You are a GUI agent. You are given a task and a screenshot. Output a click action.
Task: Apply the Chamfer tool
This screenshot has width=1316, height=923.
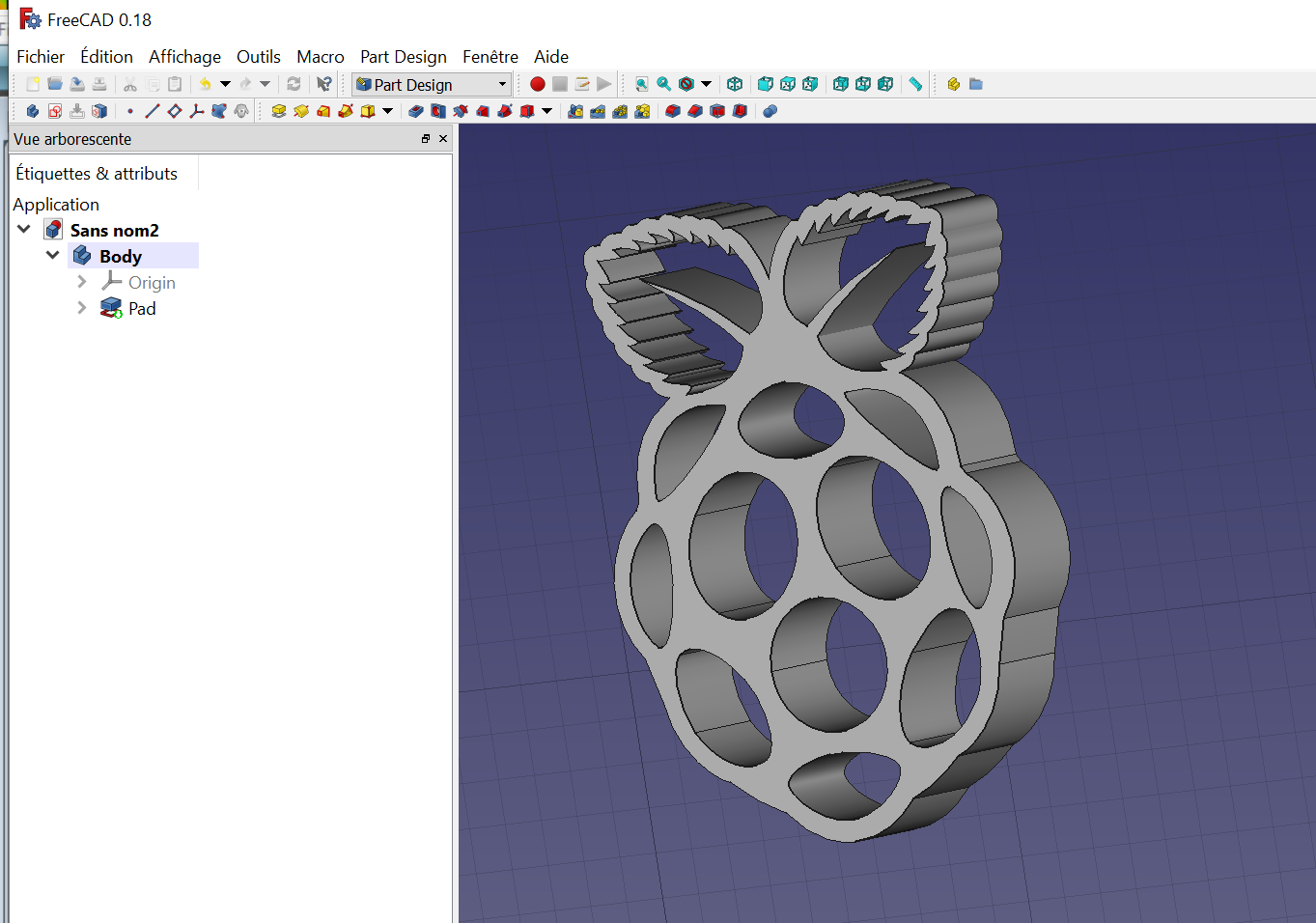(695, 111)
